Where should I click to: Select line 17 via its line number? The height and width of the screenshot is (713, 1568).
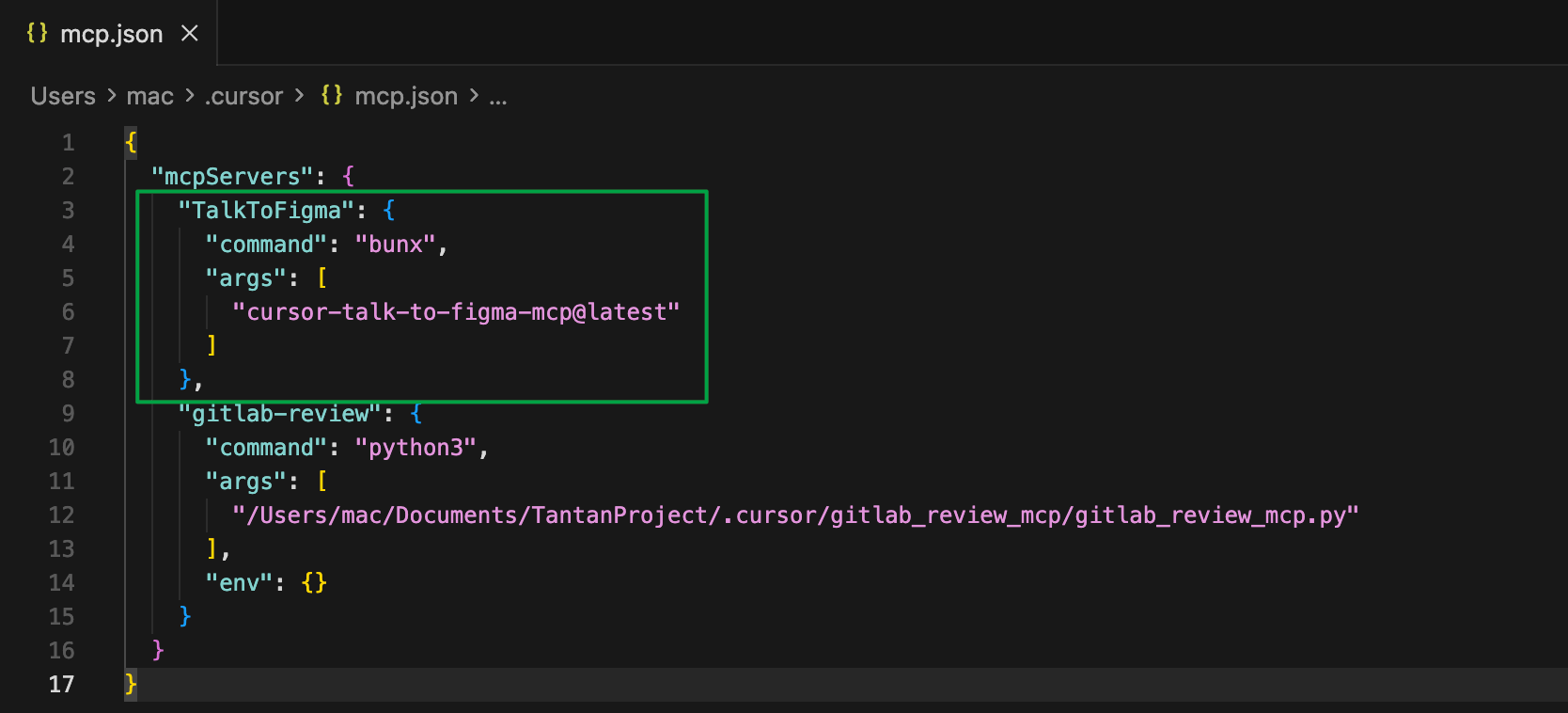tap(61, 685)
